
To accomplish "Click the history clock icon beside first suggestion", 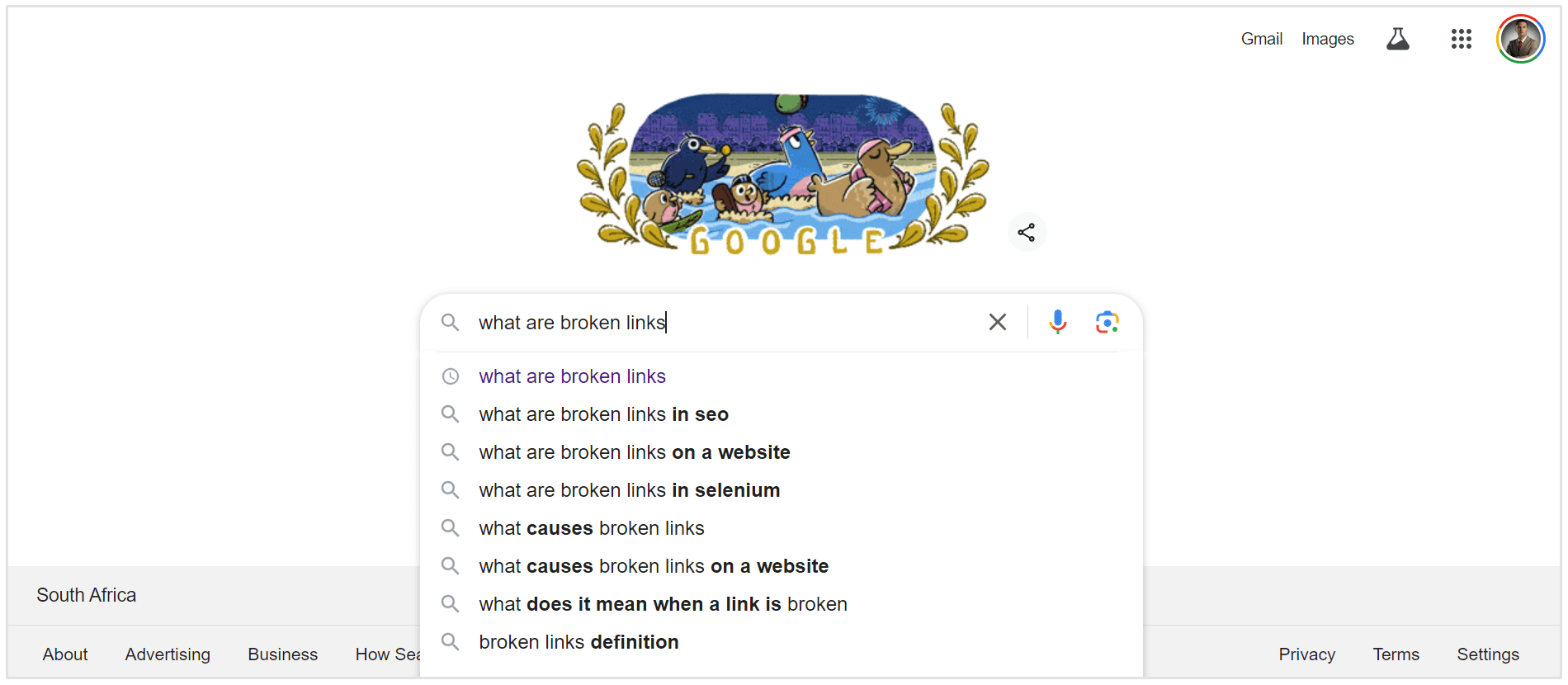I will pyautogui.click(x=451, y=376).
